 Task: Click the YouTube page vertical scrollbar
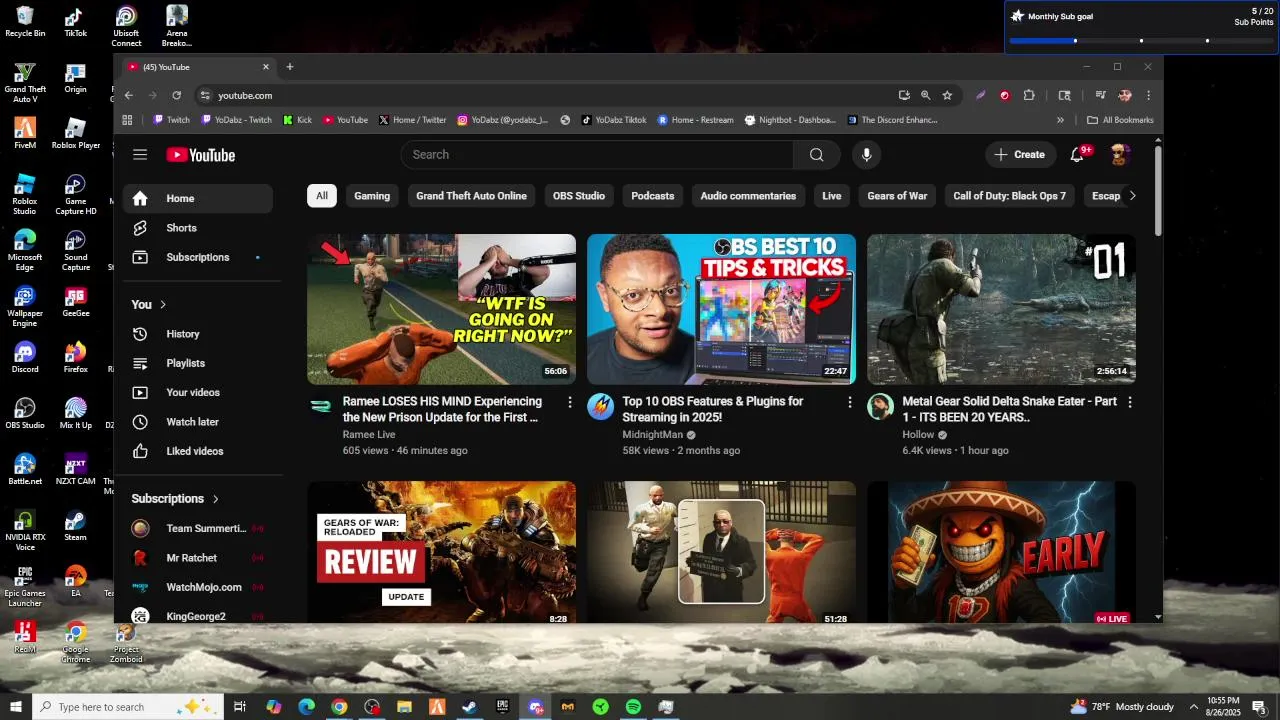coord(1158,190)
